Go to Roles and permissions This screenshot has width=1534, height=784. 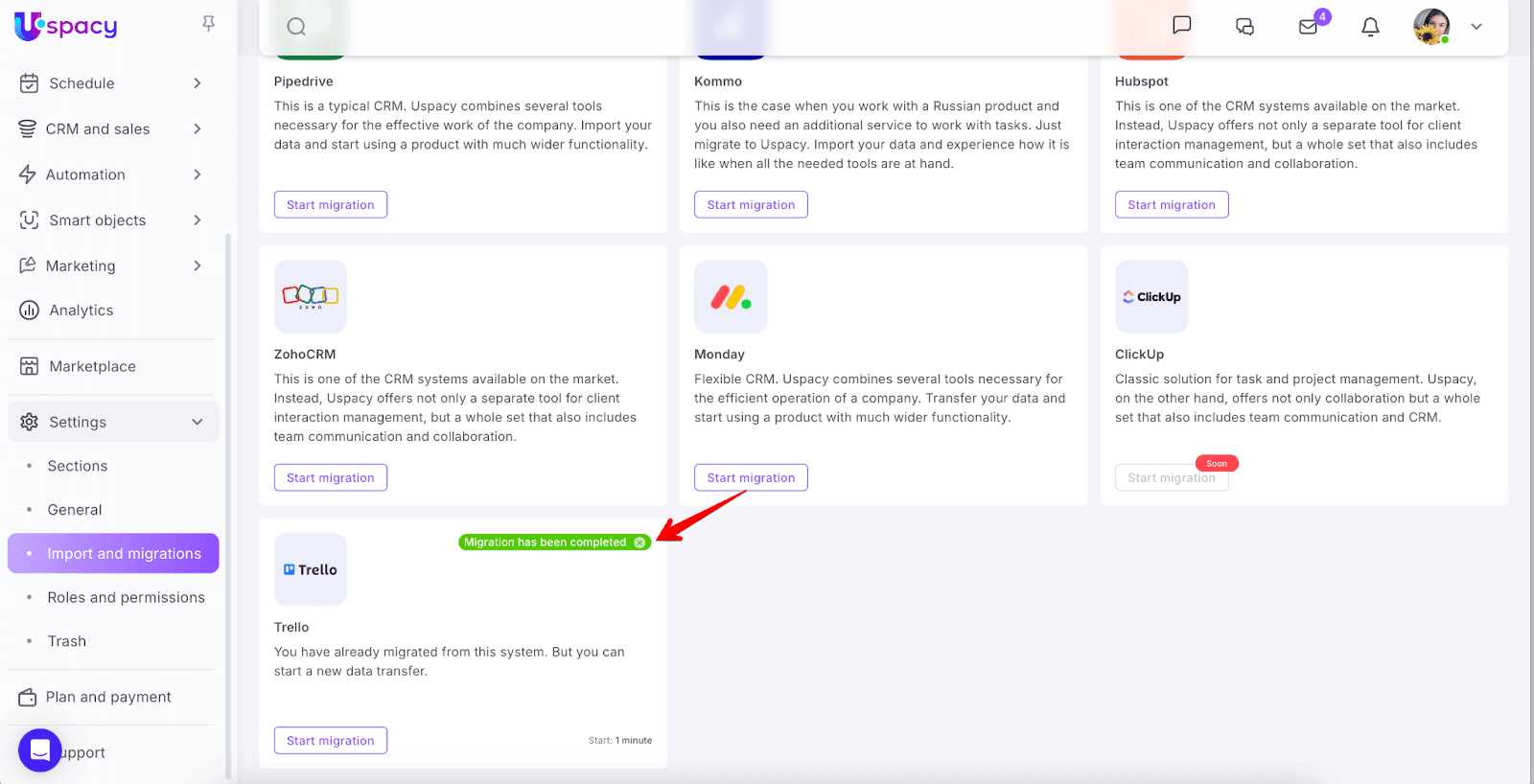(x=127, y=597)
